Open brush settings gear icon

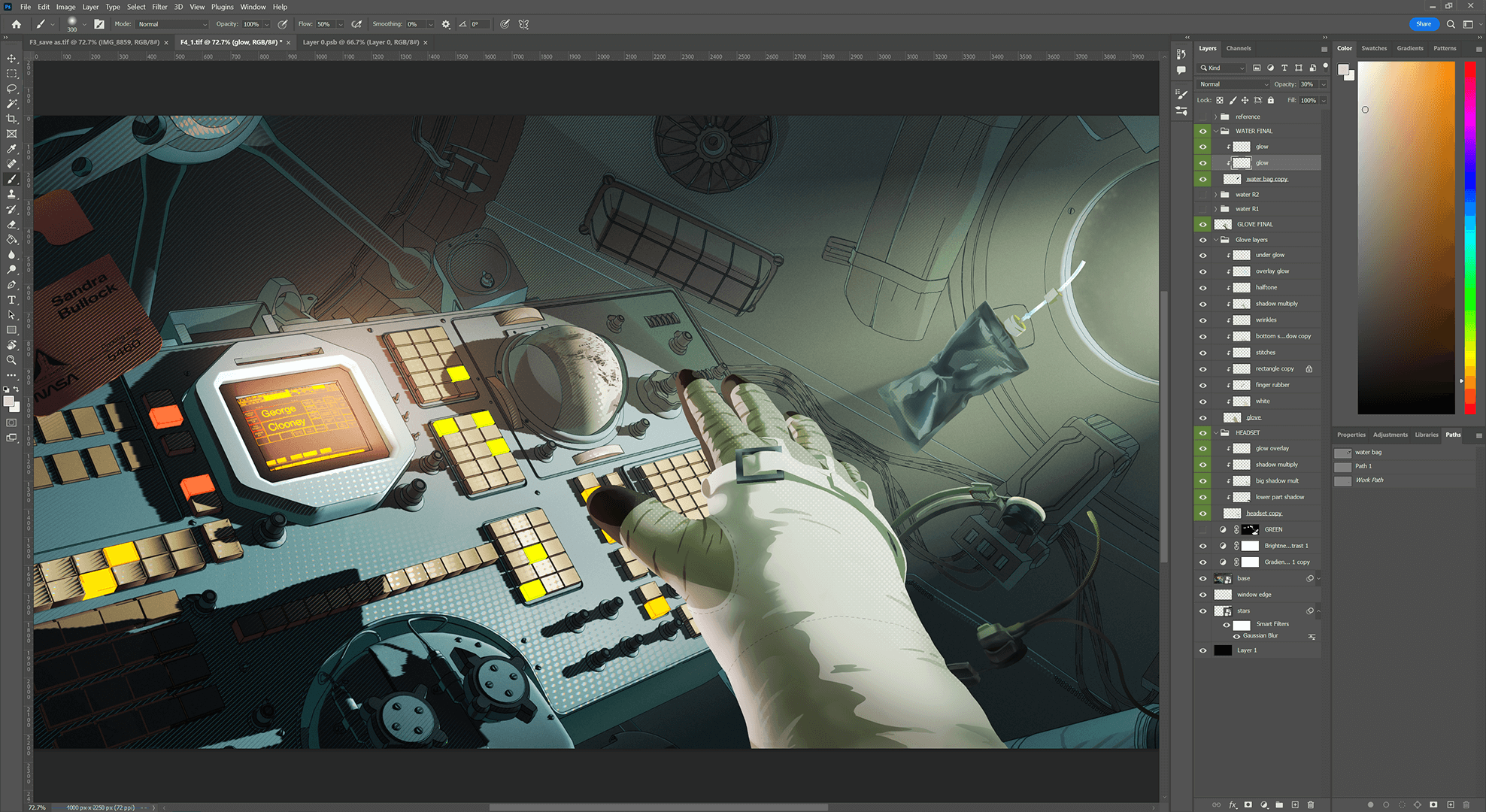pos(446,24)
